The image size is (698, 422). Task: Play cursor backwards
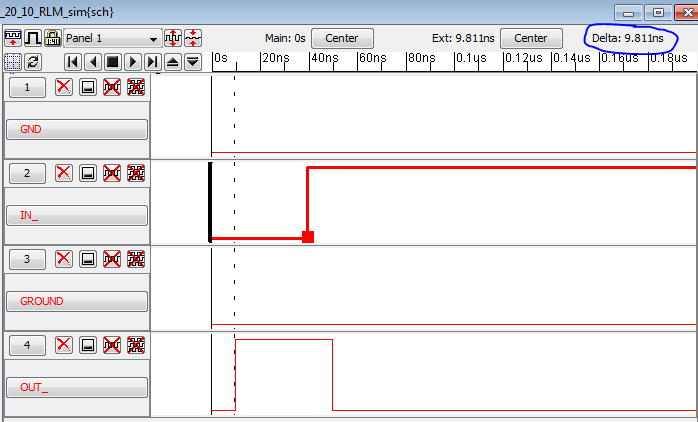click(x=93, y=62)
